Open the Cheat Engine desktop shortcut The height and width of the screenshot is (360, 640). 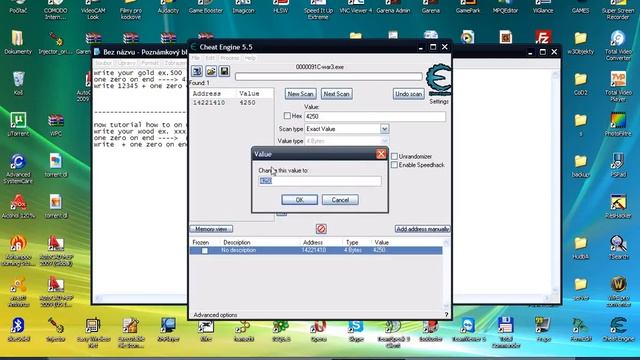point(618,329)
